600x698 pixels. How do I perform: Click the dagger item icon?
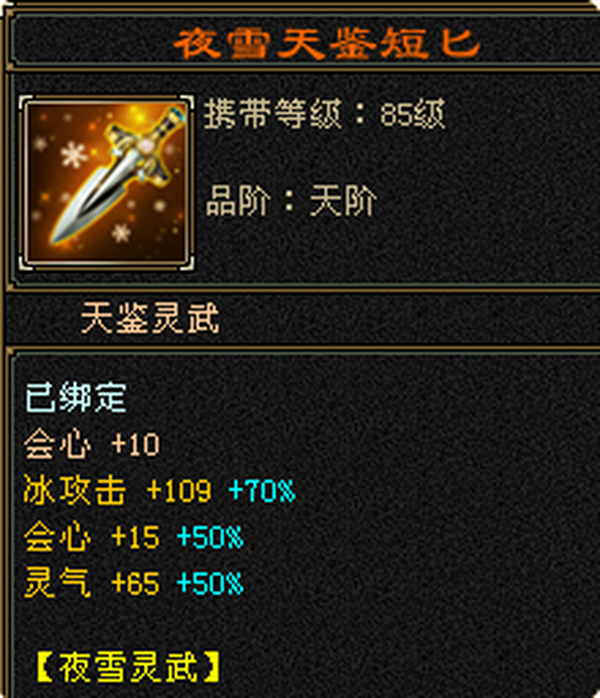[x=106, y=183]
